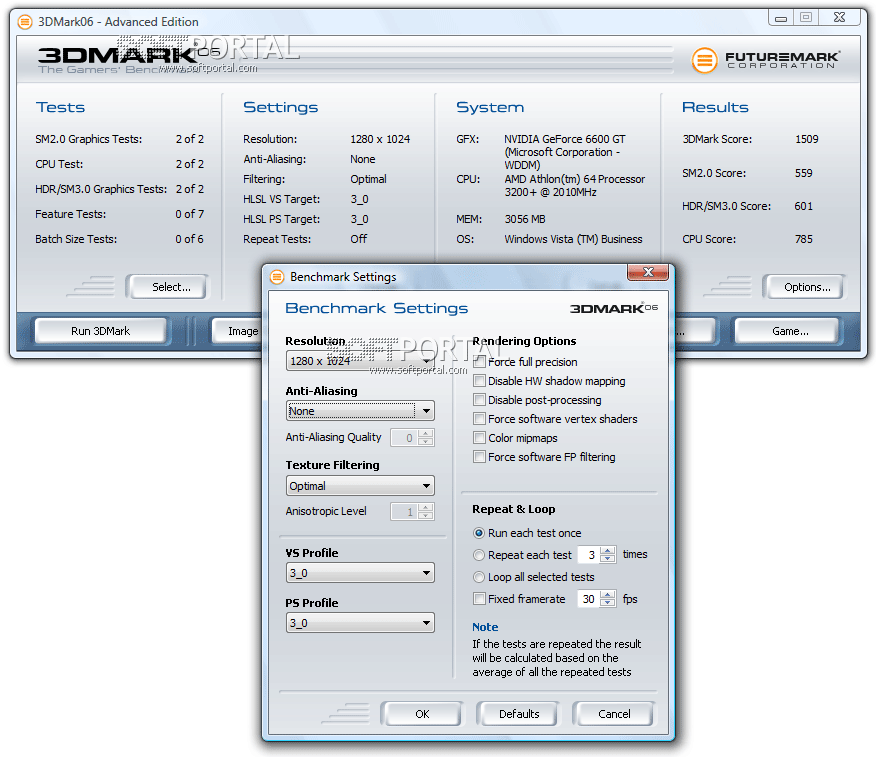Click the NVIDIA GeForce 6600 GT text
The height and width of the screenshot is (757, 876).
pos(565,139)
